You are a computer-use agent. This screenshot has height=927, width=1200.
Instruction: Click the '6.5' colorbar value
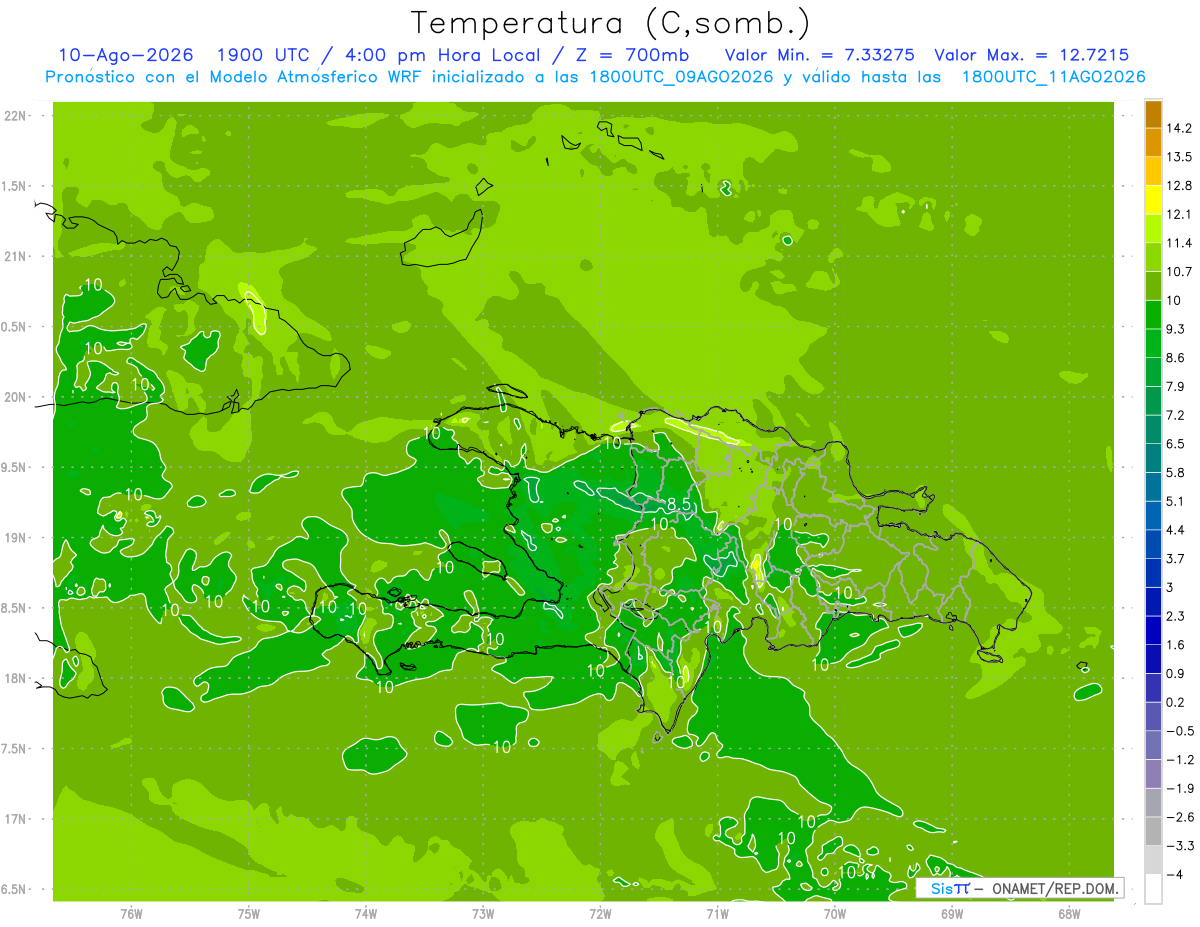point(1176,443)
